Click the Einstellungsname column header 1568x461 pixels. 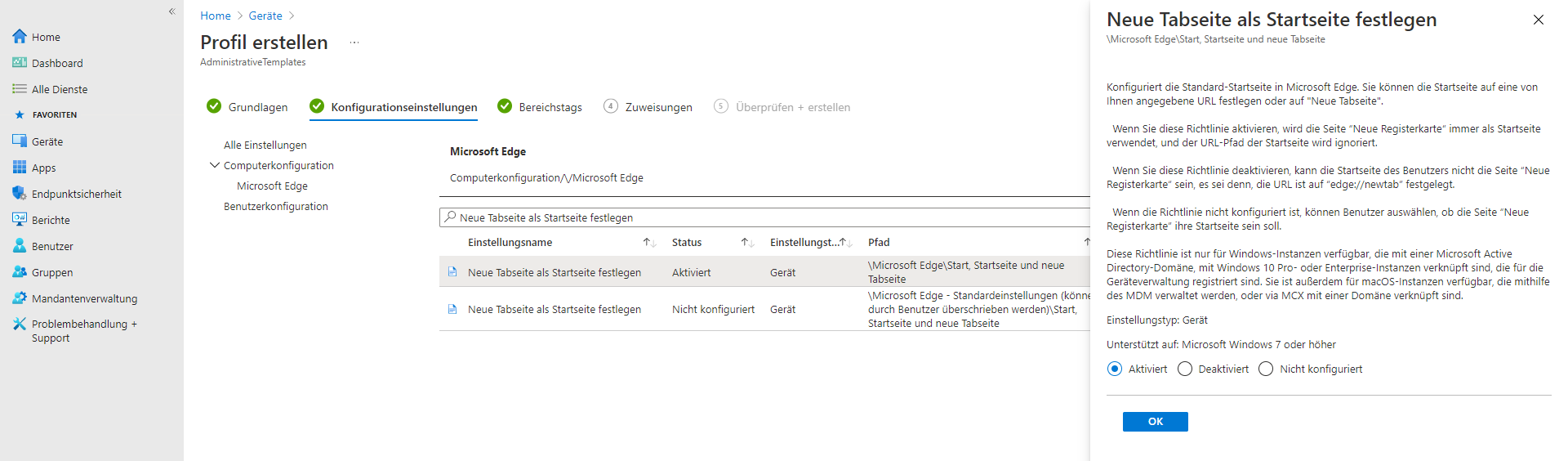[510, 242]
